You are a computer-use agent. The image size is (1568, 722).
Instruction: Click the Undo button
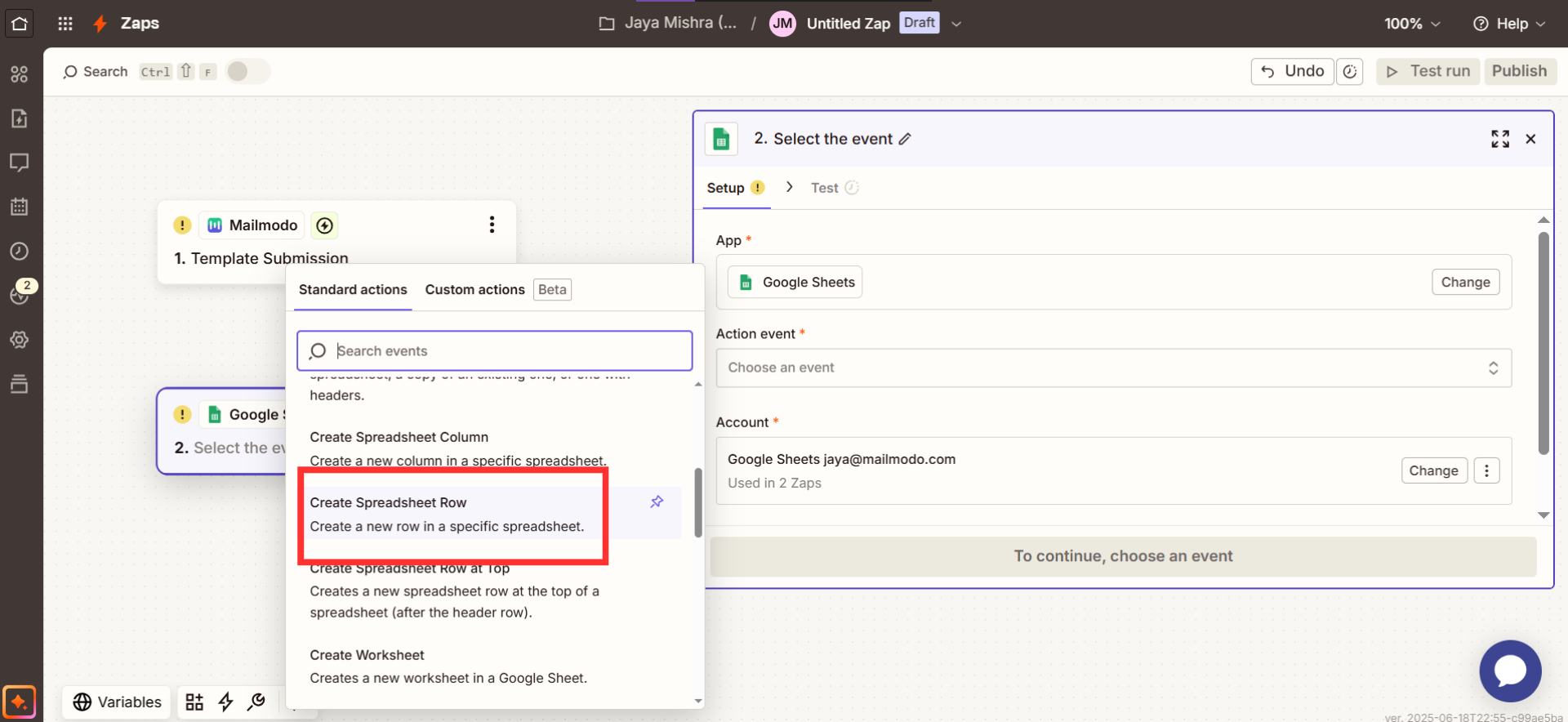coord(1293,72)
